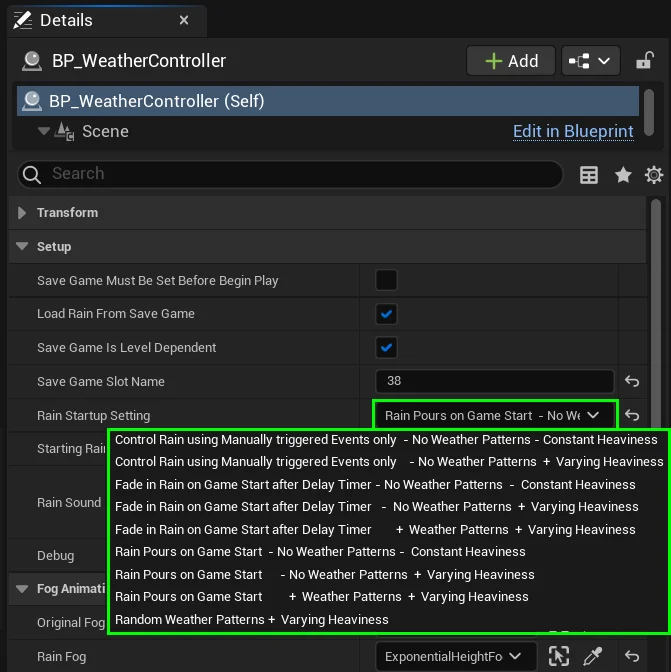This screenshot has height=672, width=671.
Task: Toggle Save Game Is Level Dependent checkbox
Action: coord(386,348)
